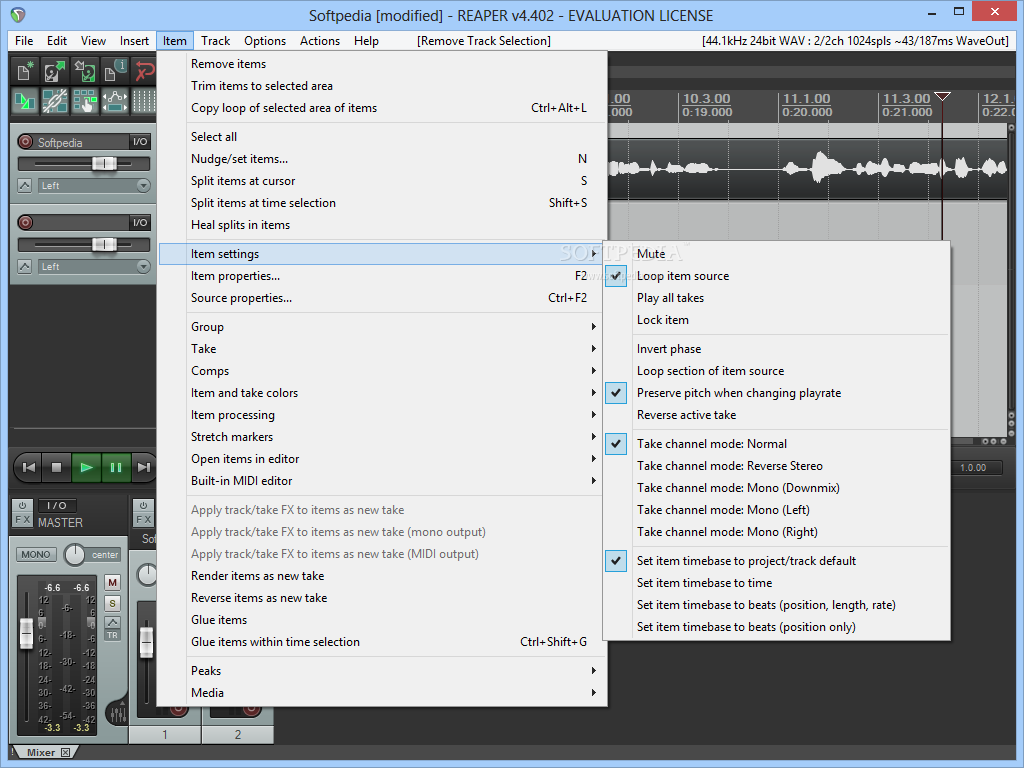
Task: Click the Softpedia mixer strip FX button
Action: [x=143, y=520]
